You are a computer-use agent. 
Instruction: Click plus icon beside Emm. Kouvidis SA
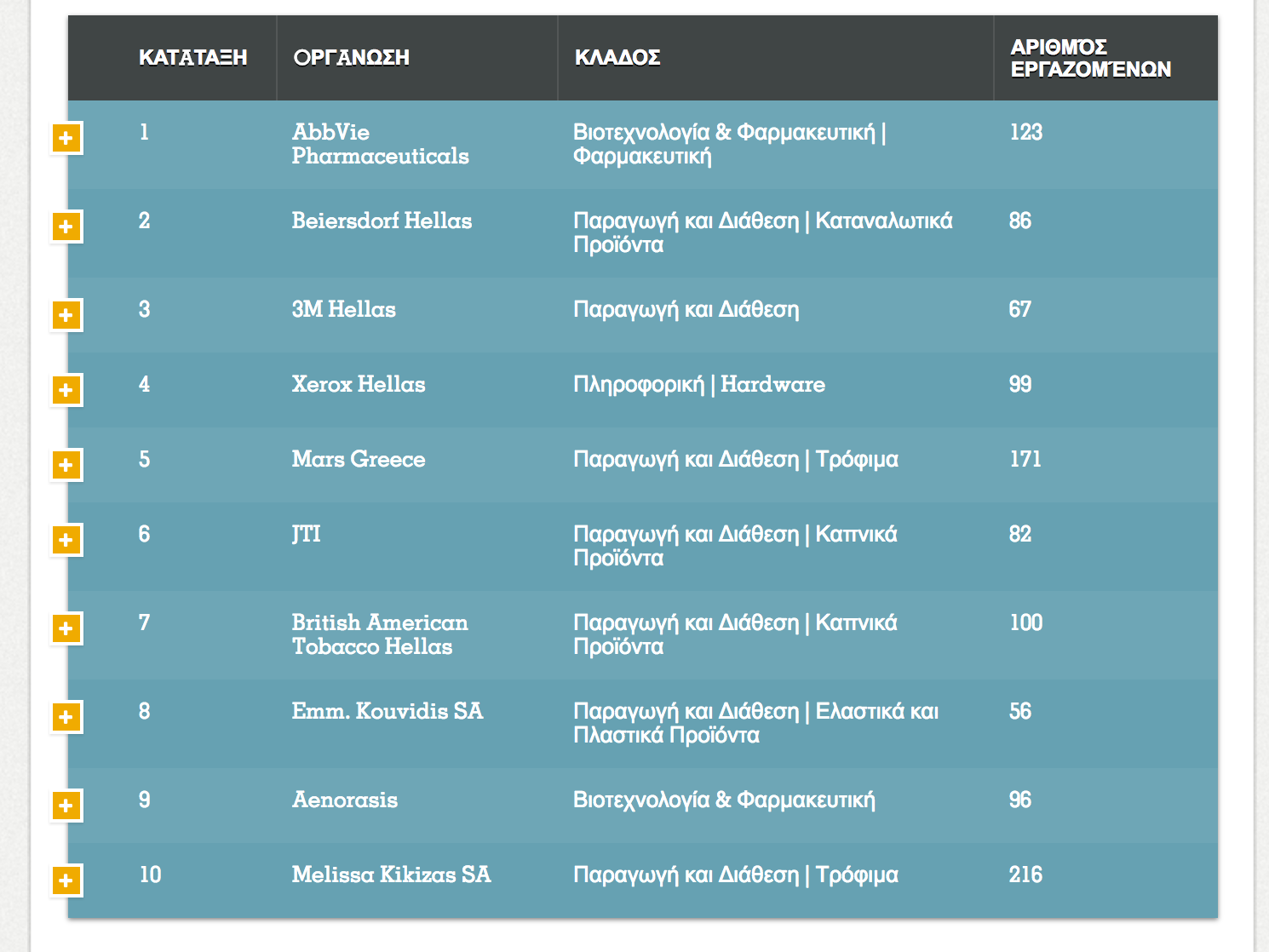click(66, 717)
